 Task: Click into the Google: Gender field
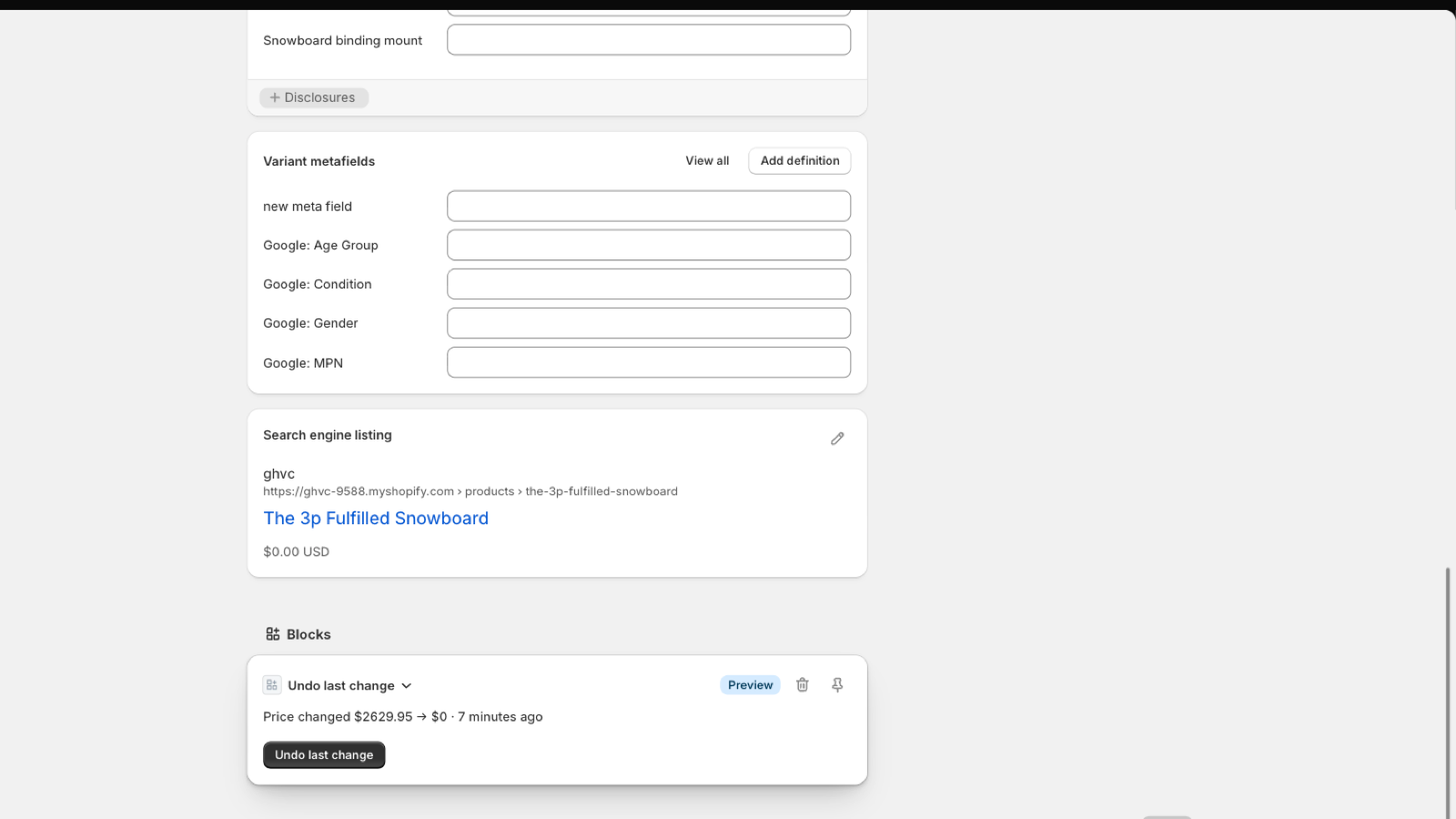tap(649, 323)
